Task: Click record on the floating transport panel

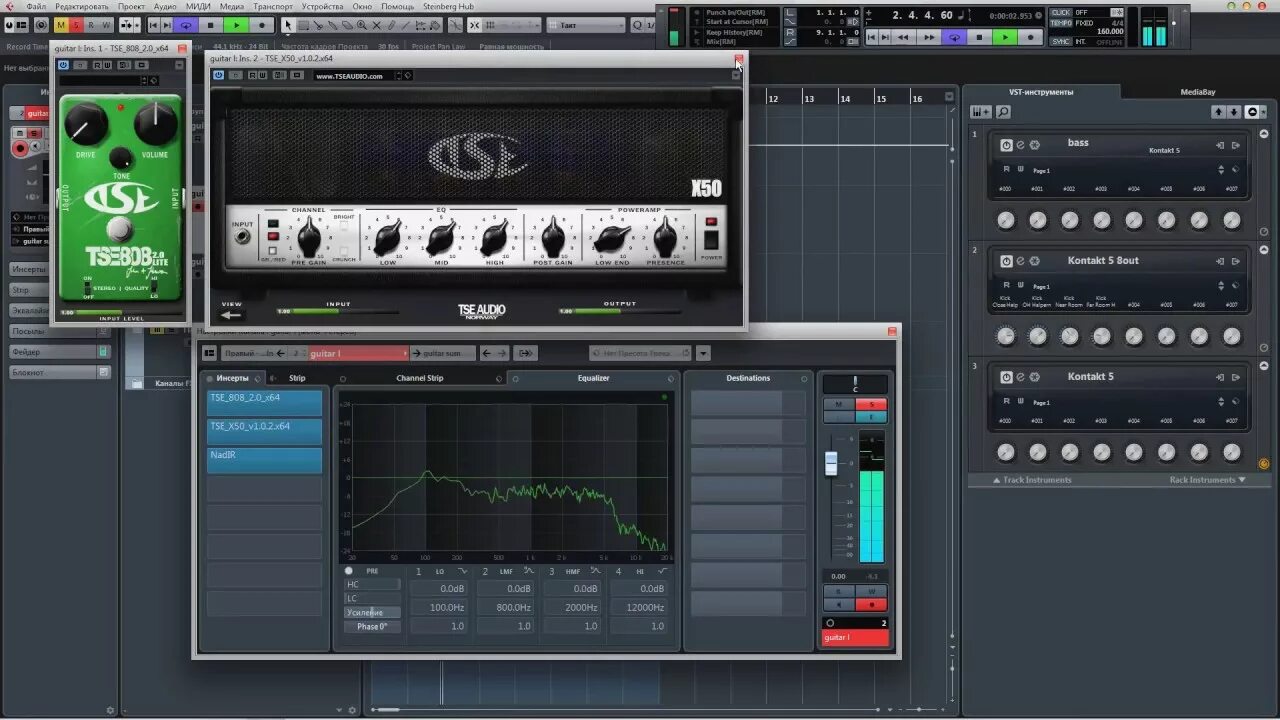Action: tap(1030, 37)
